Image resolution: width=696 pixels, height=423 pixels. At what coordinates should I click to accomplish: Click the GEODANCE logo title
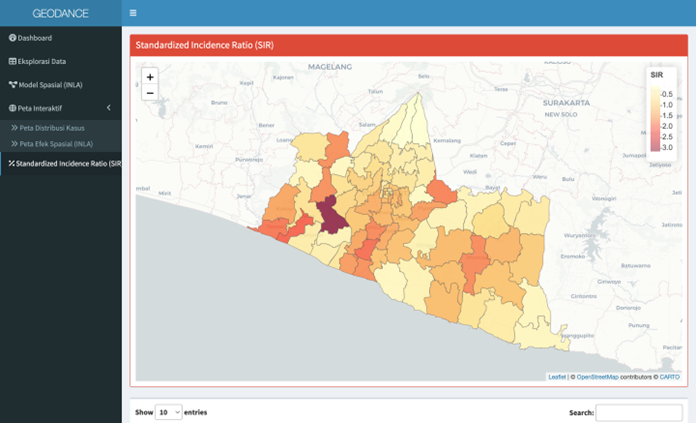click(x=60, y=13)
